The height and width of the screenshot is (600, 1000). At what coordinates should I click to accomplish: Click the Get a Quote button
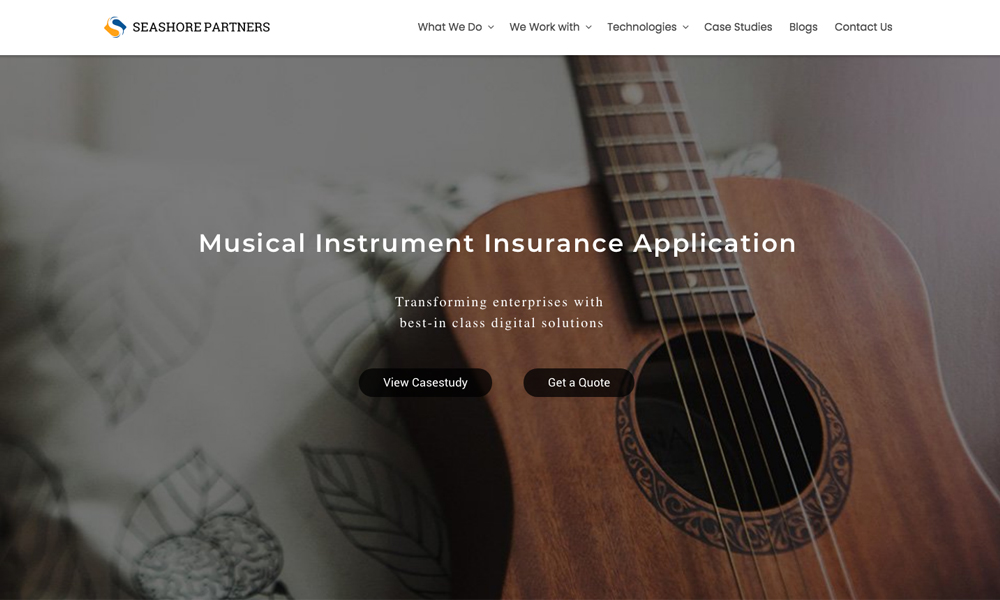click(x=578, y=383)
